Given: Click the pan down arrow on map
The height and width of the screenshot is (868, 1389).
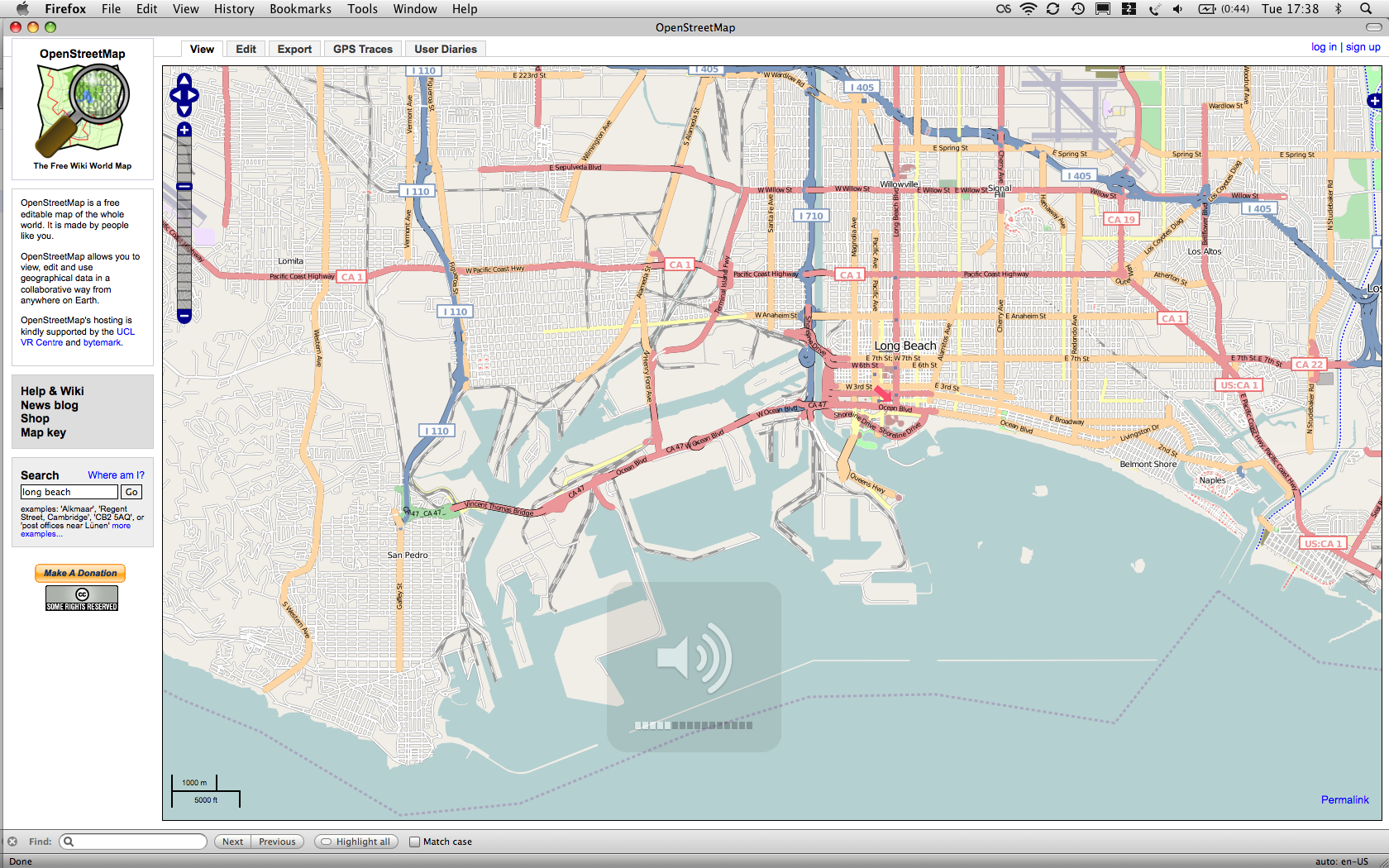Looking at the screenshot, I should click(184, 110).
